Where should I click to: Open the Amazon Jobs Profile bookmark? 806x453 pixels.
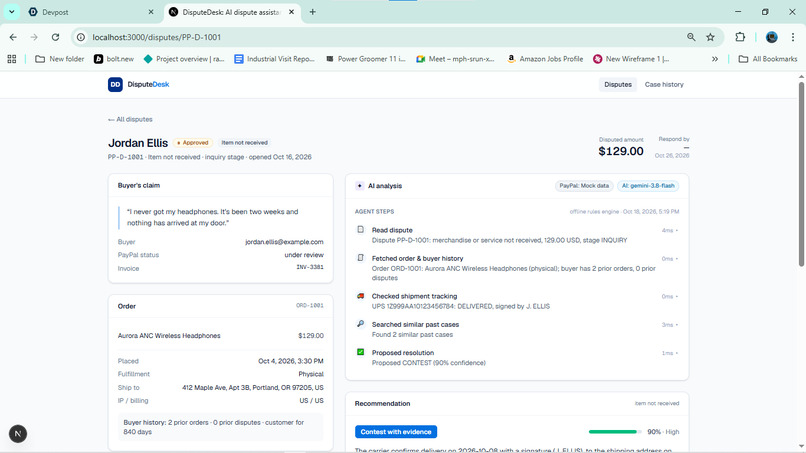(x=545, y=59)
